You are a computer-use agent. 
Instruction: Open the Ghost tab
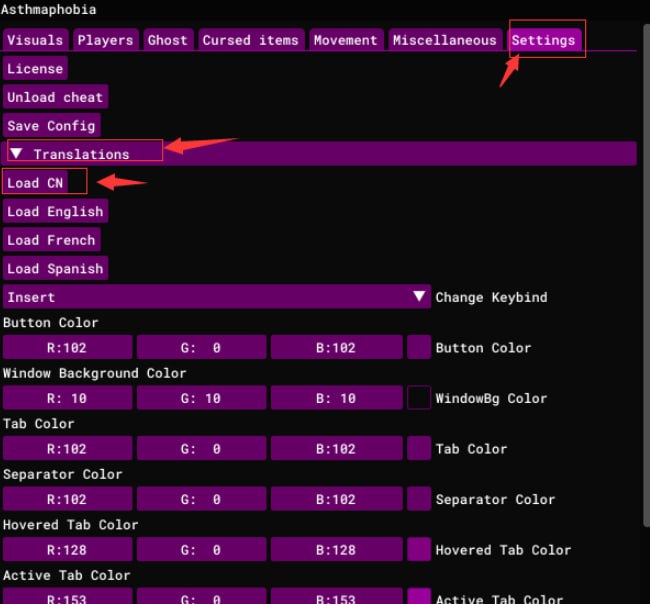(167, 40)
